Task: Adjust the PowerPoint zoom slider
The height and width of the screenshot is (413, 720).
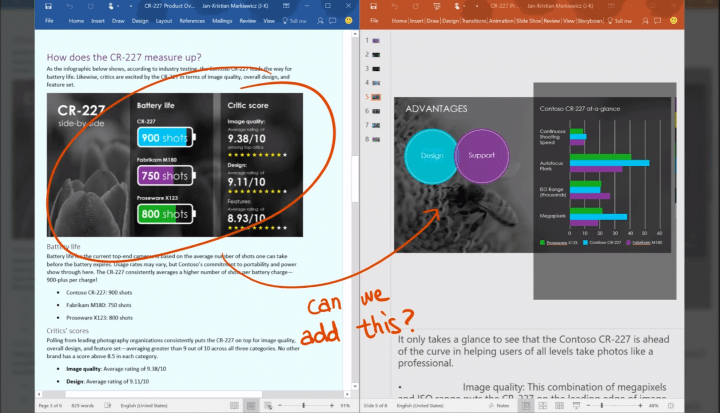Action: [x=602, y=406]
